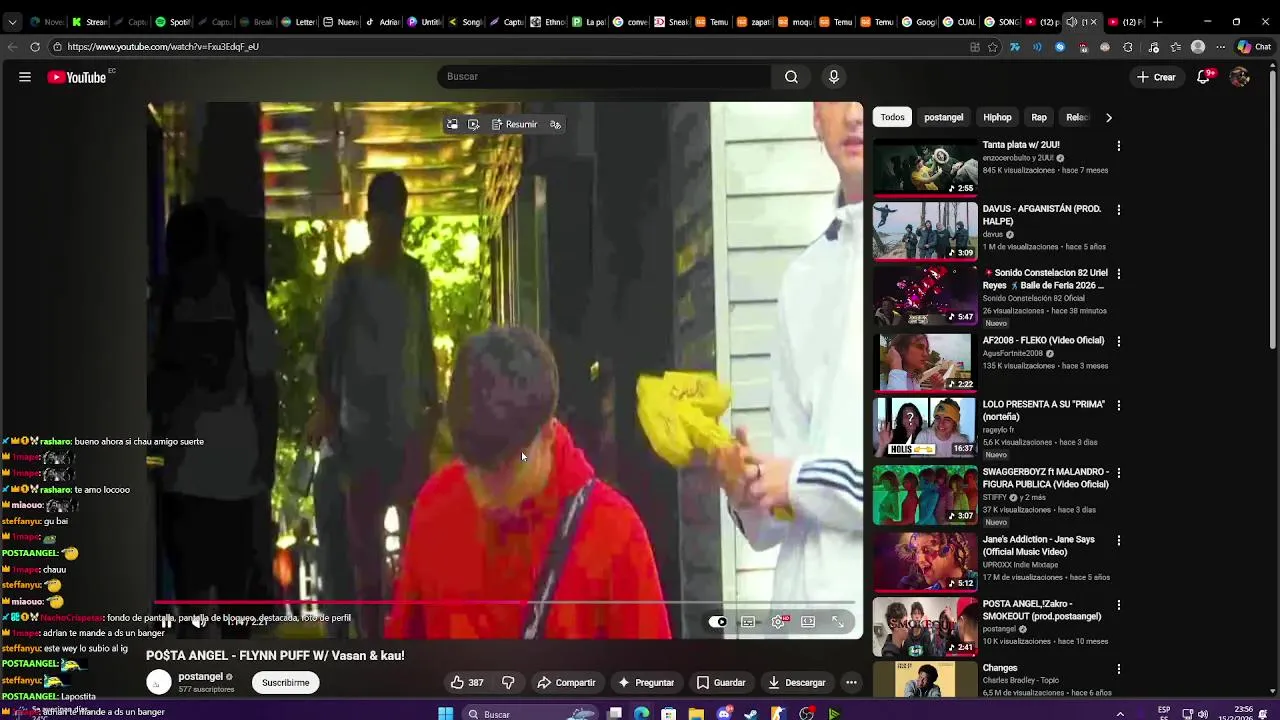This screenshot has width=1280, height=720.
Task: Mute the audio-playing tab speaker icon
Action: pos(1072,22)
